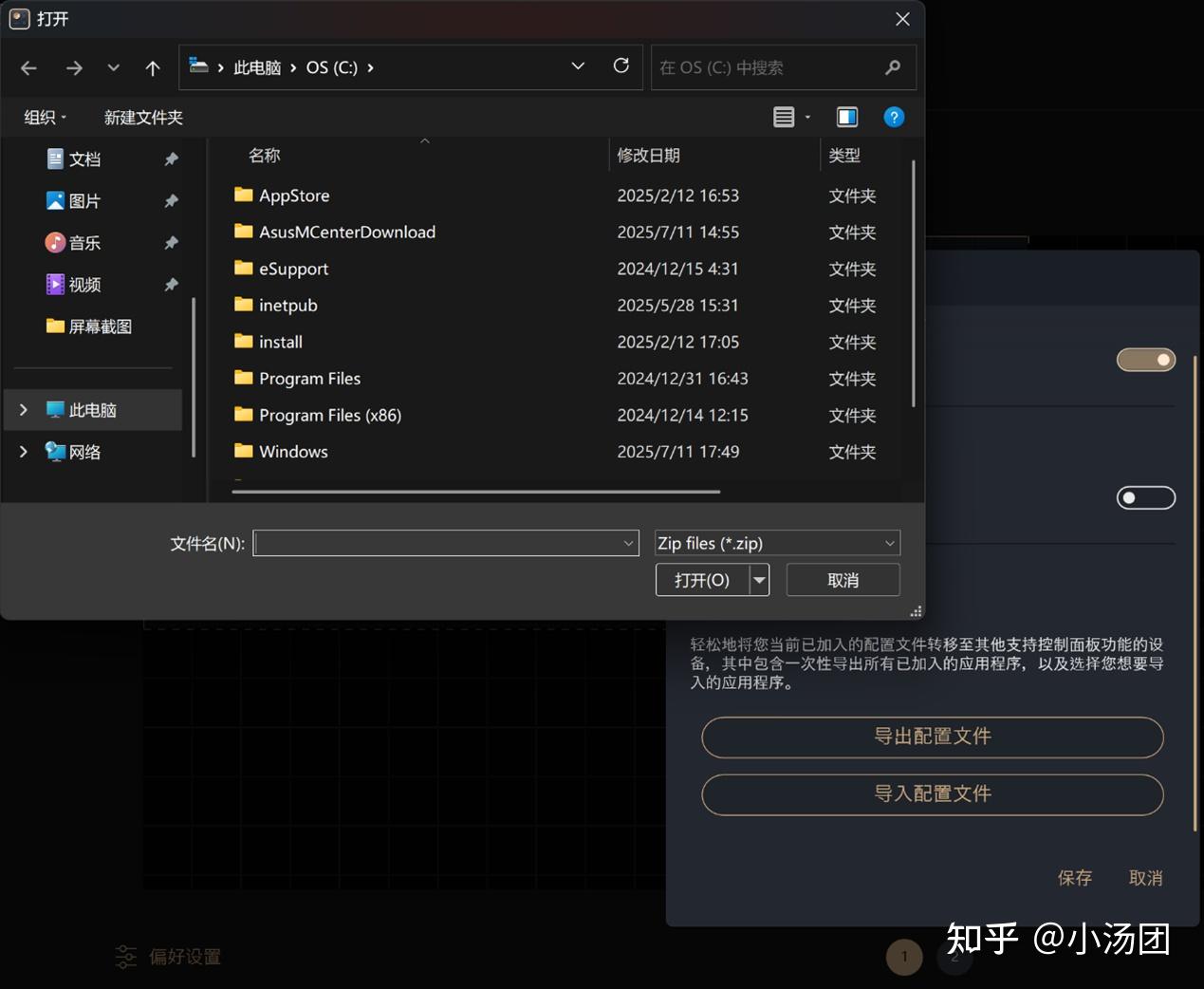Viewport: 1204px width, 989px height.
Task: Unpin 文档 from quick access
Action: pyautogui.click(x=172, y=159)
